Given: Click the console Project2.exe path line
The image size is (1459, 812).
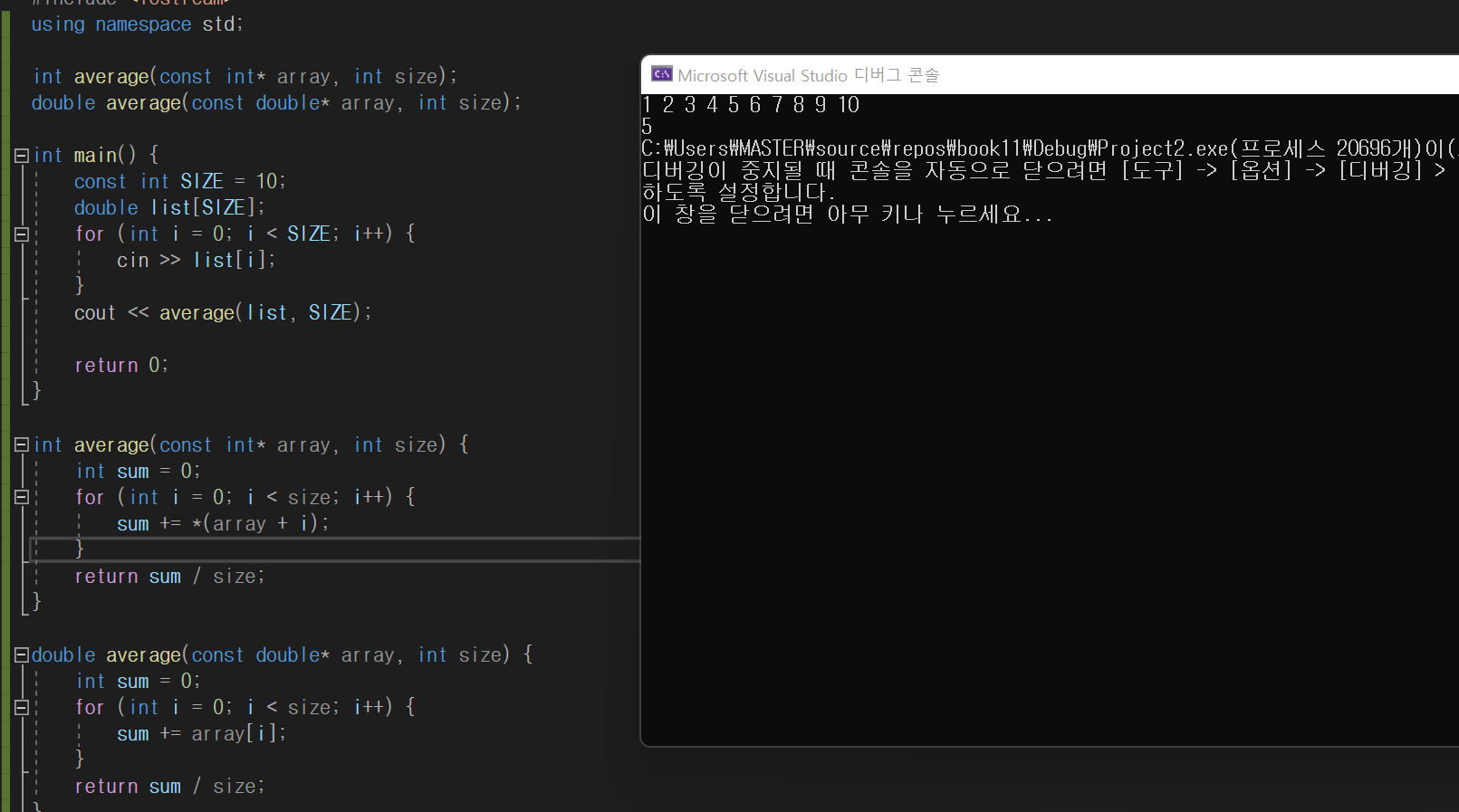Looking at the screenshot, I should click(x=1050, y=148).
